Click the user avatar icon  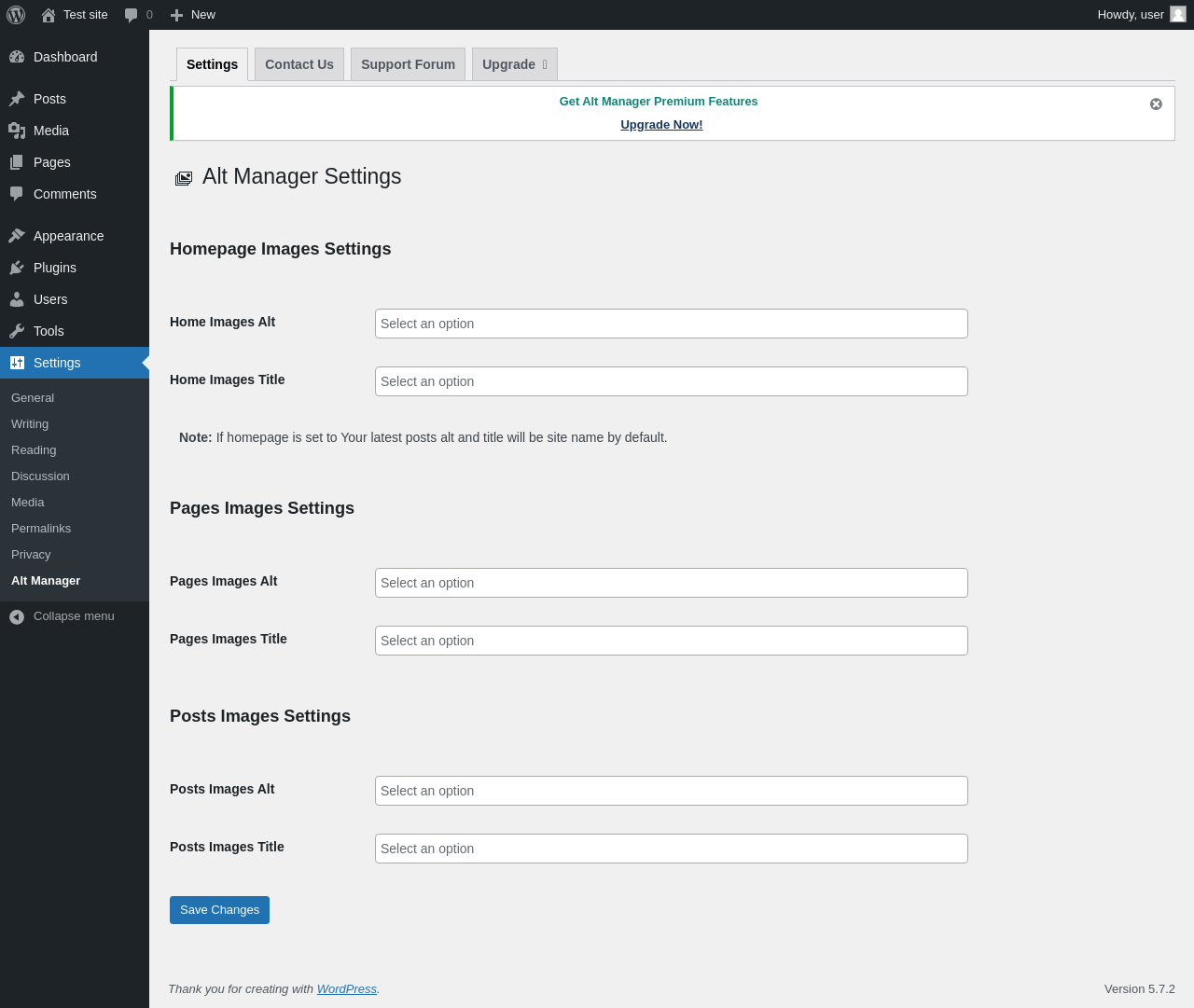(x=1178, y=14)
